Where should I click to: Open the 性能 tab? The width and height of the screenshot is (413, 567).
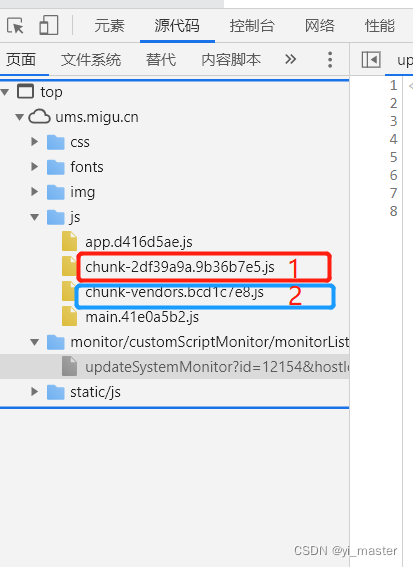[379, 26]
